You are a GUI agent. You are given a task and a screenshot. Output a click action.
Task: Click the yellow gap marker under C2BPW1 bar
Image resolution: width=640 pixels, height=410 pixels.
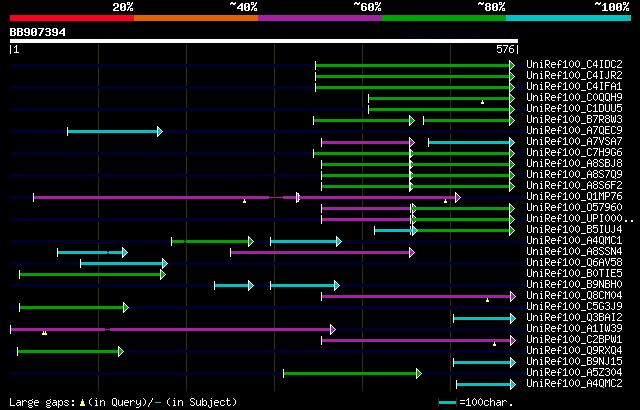(494, 344)
